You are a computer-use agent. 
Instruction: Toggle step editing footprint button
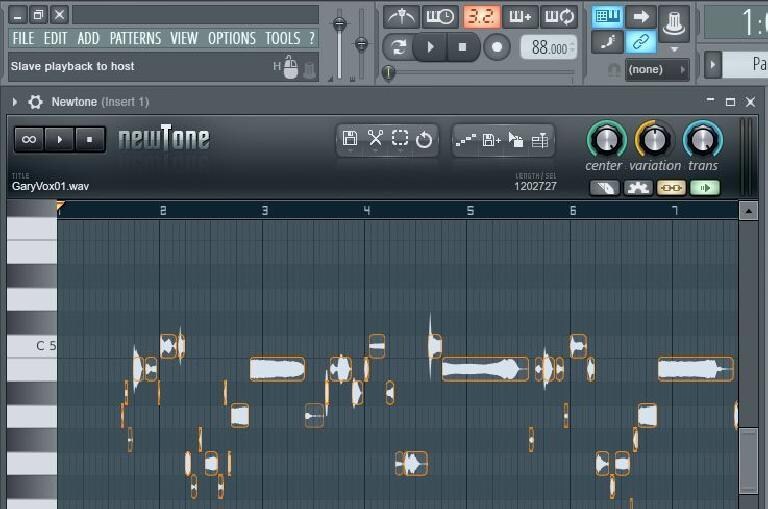(x=607, y=43)
